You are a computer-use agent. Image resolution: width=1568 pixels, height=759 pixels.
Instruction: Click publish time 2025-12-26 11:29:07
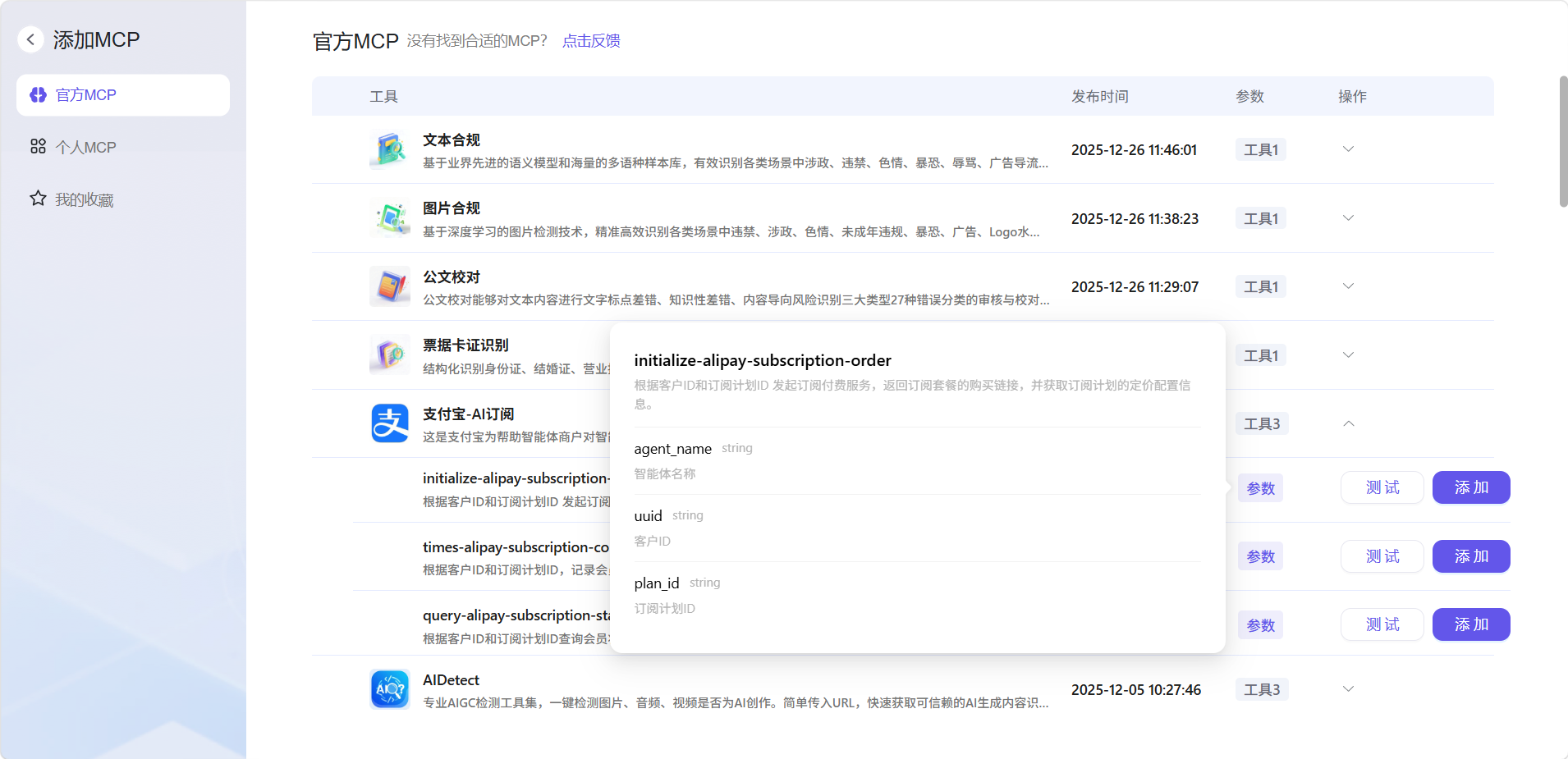pyautogui.click(x=1135, y=287)
